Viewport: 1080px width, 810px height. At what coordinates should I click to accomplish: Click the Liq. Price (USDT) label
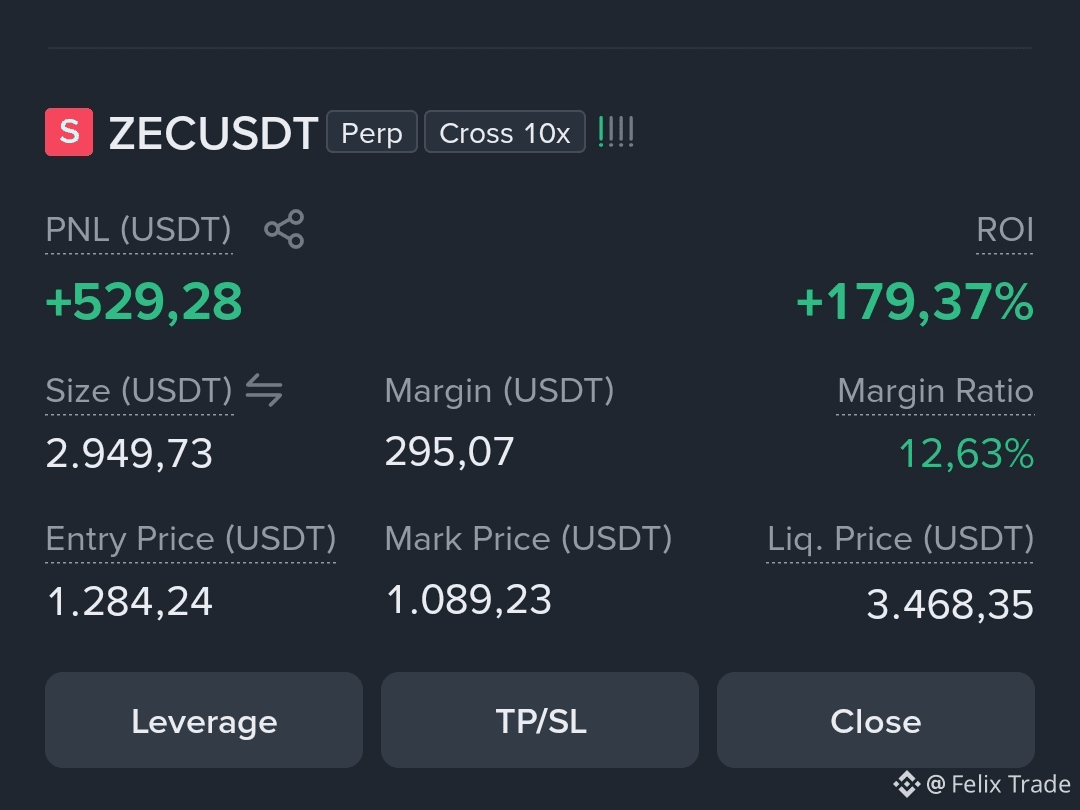[900, 539]
